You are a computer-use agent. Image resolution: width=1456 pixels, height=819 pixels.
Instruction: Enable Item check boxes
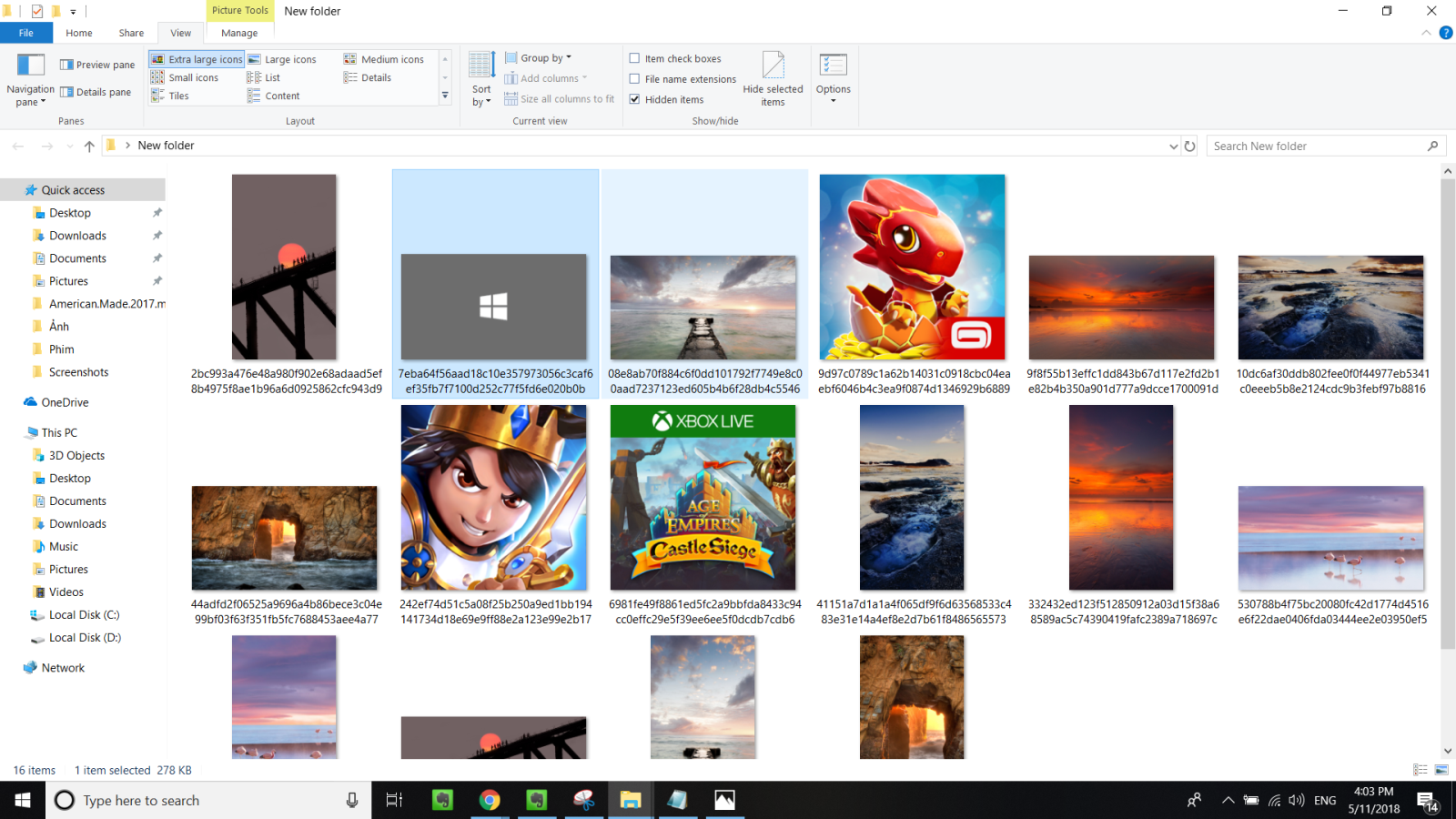tap(635, 57)
